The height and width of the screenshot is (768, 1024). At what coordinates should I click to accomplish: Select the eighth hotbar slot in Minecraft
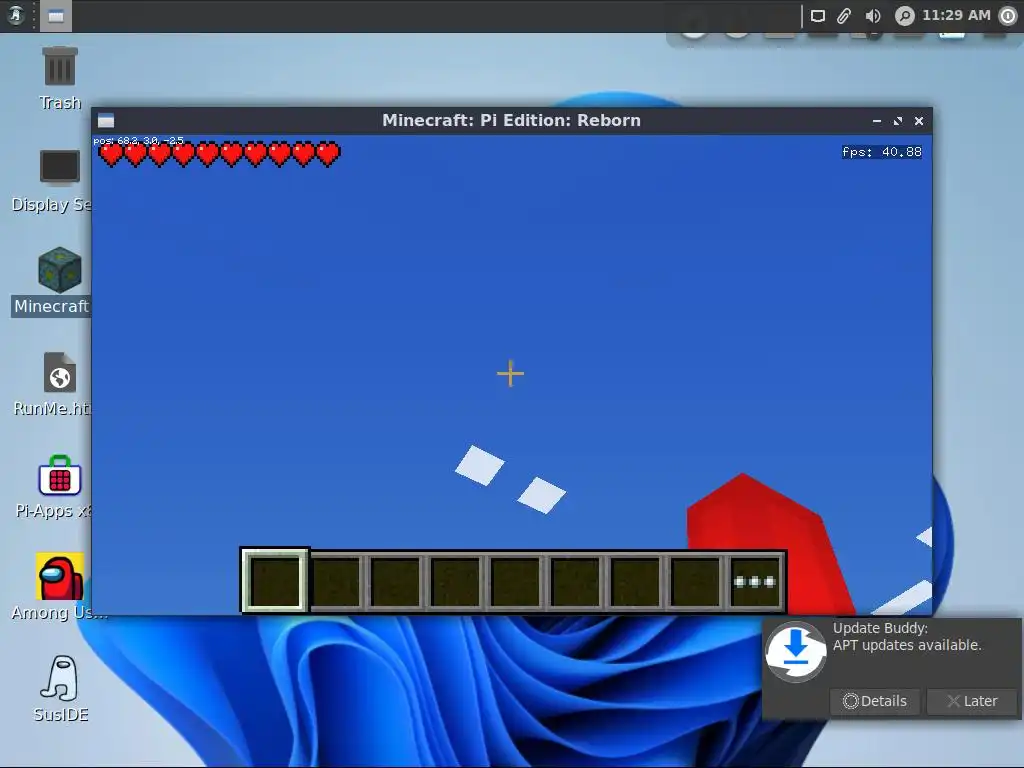point(695,581)
